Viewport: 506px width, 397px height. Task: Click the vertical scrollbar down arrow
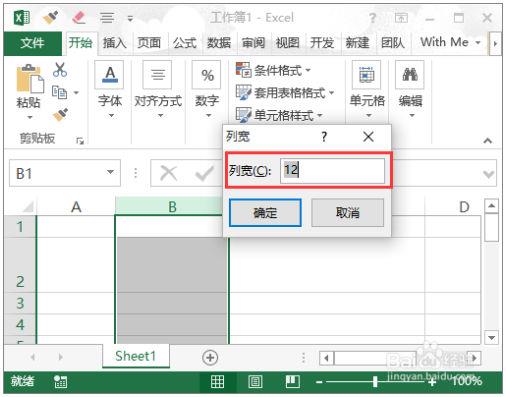pos(492,337)
